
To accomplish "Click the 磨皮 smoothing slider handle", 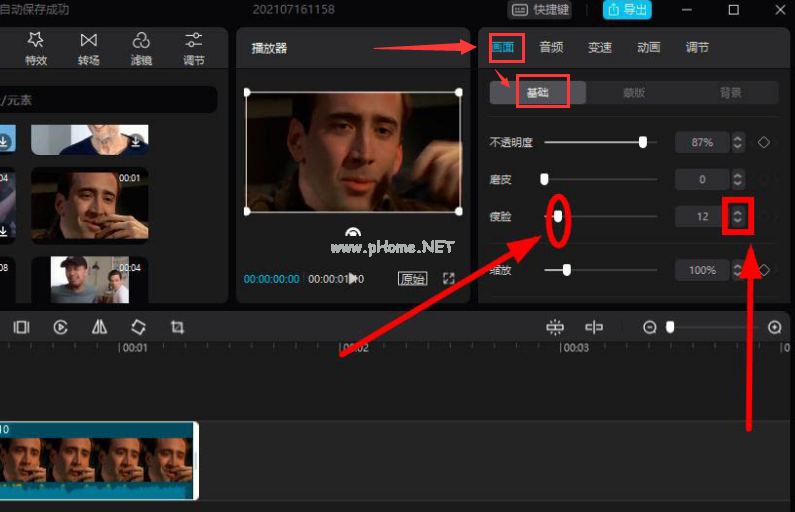I will [x=545, y=179].
